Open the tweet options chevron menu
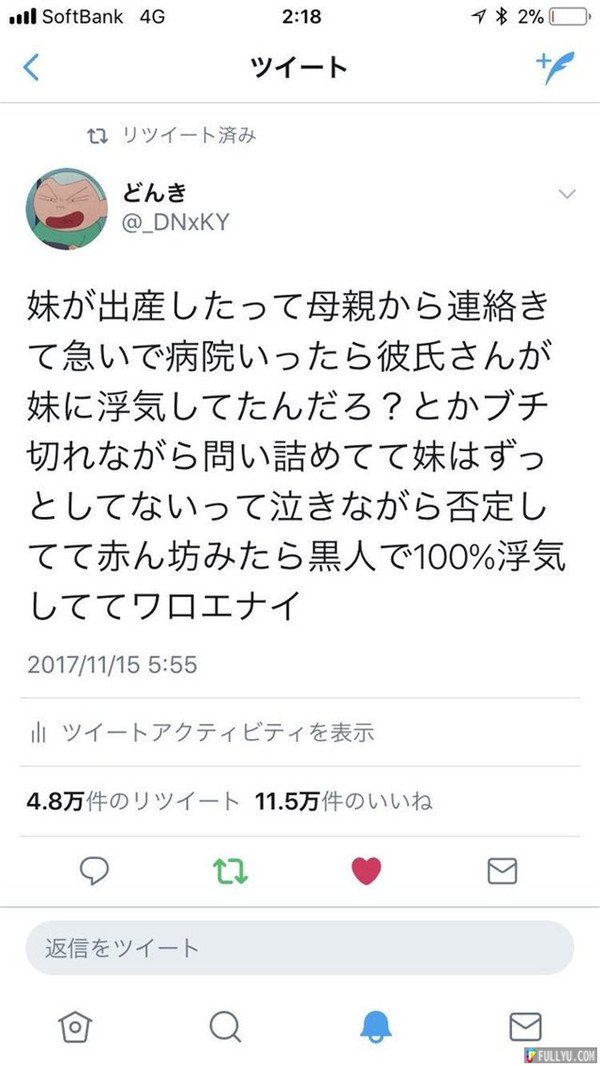Screen dimensions: 600x1066 pos(566,194)
